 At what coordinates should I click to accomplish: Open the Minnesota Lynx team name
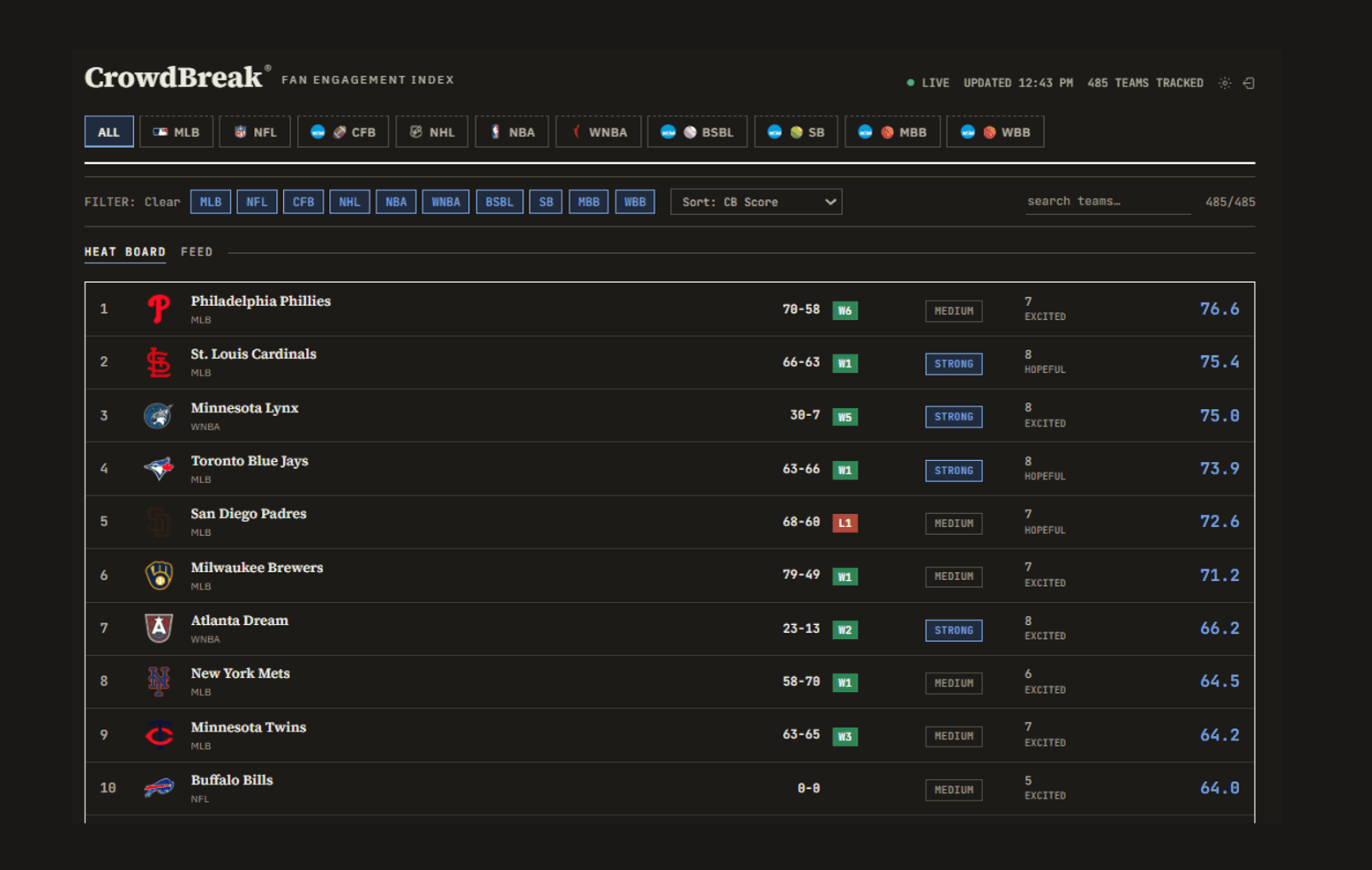[x=245, y=408]
